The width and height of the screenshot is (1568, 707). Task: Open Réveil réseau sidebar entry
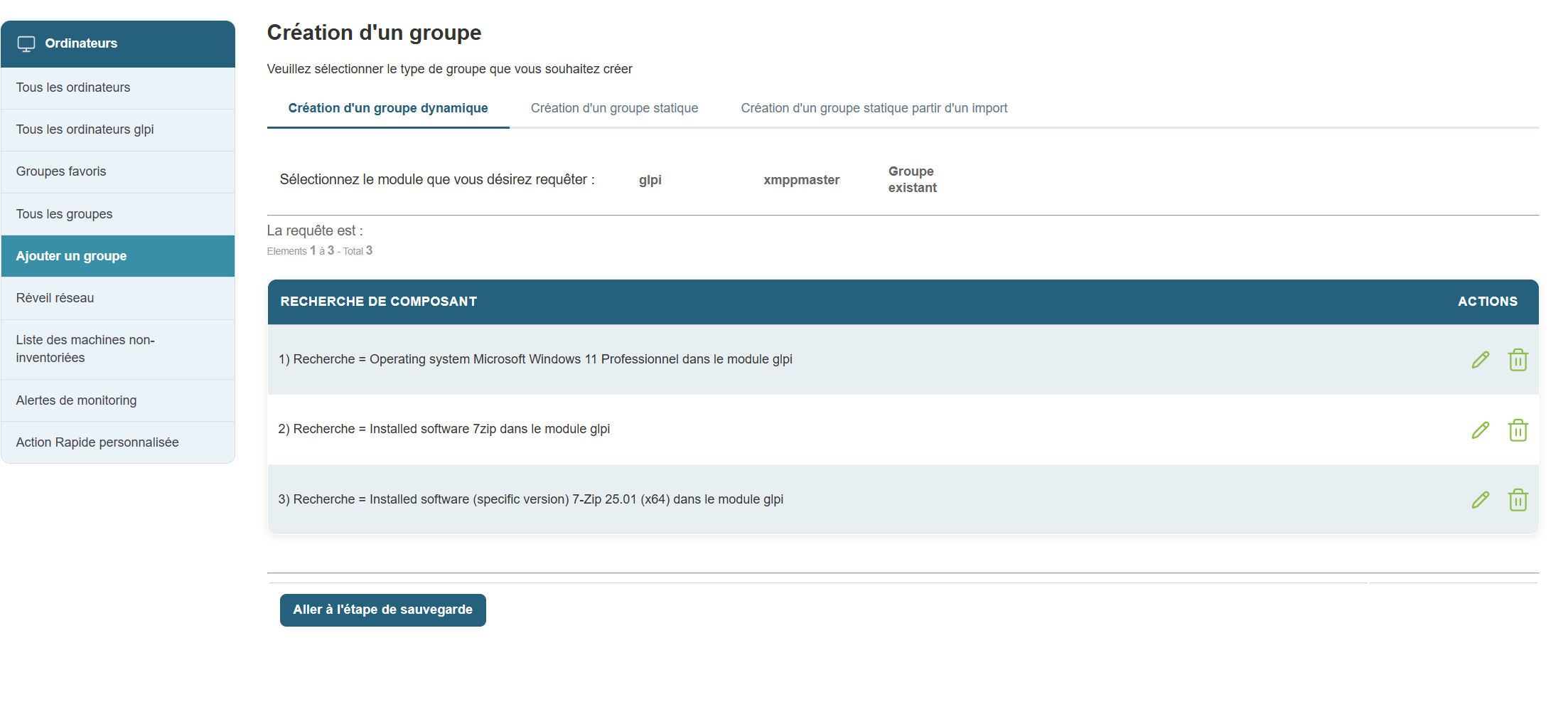(x=55, y=298)
